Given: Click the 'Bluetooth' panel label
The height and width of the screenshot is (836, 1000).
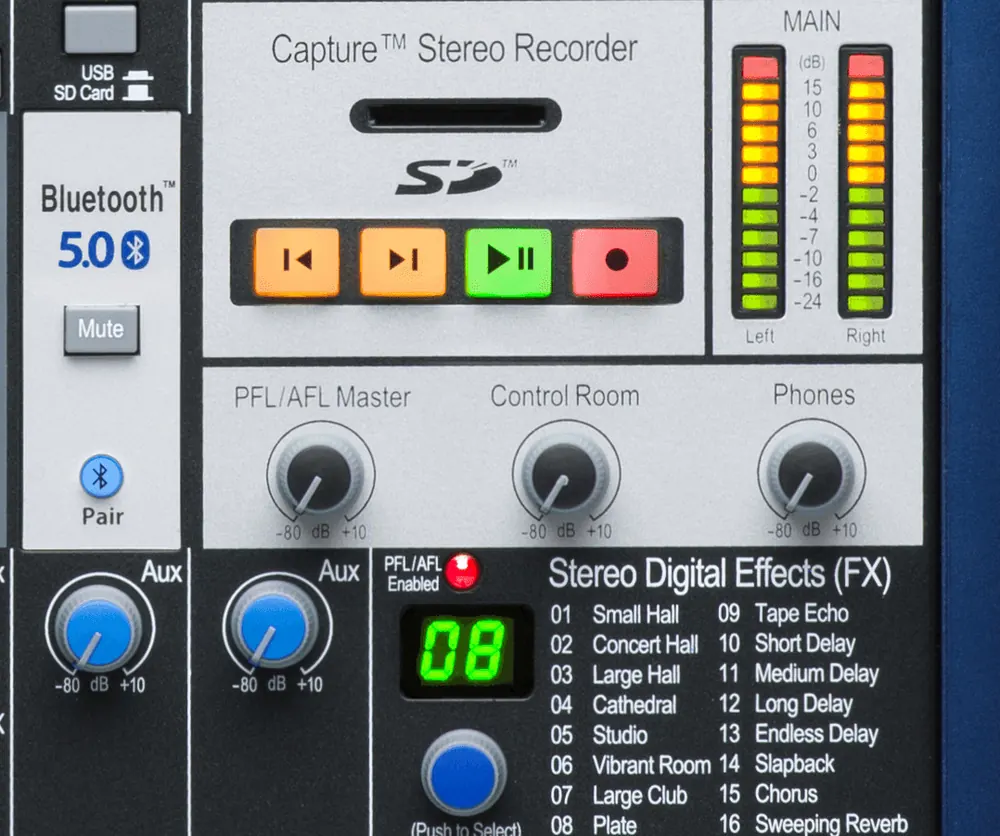Looking at the screenshot, I should [x=108, y=198].
